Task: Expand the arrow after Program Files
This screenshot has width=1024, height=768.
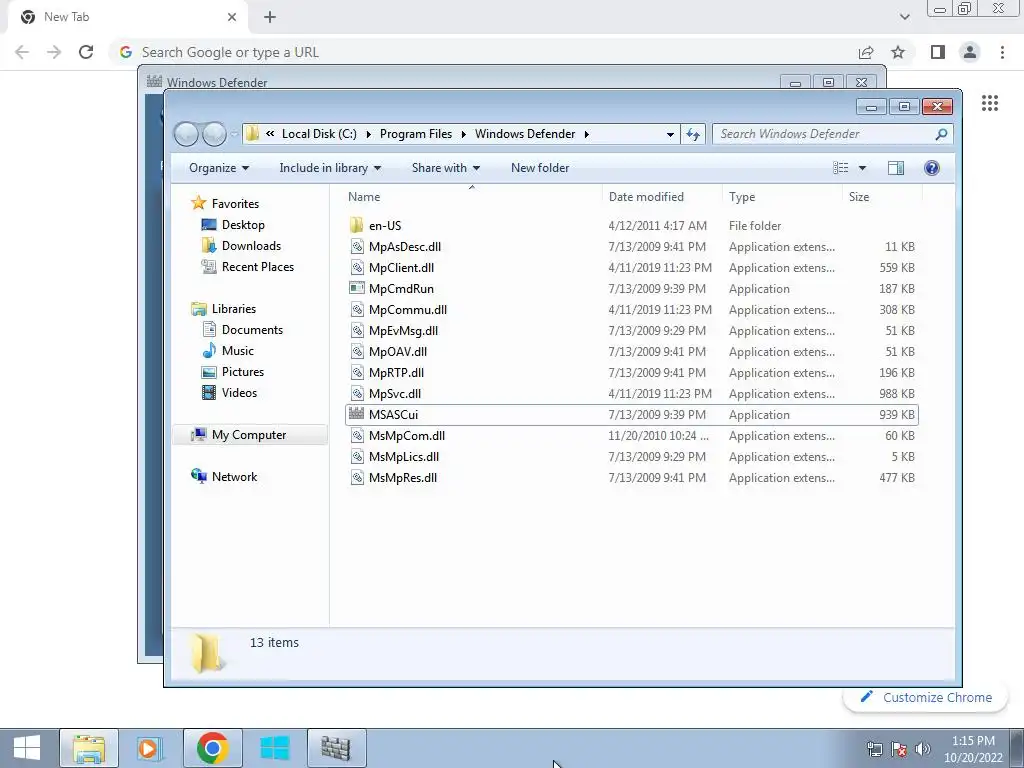Action: (x=464, y=135)
